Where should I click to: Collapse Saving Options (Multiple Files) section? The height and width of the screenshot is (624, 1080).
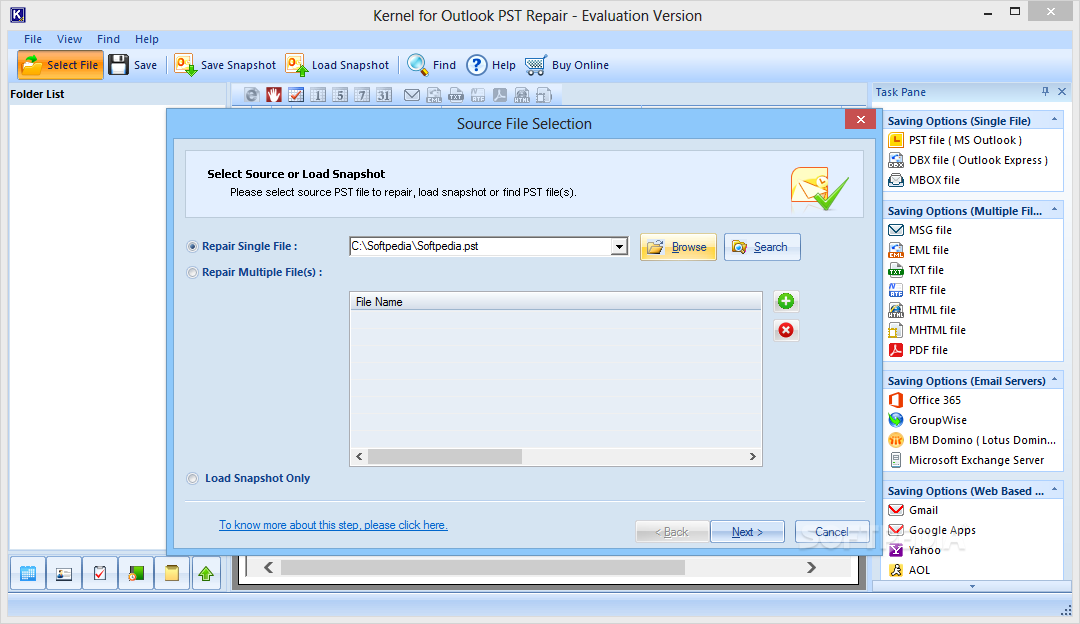pyautogui.click(x=1054, y=210)
